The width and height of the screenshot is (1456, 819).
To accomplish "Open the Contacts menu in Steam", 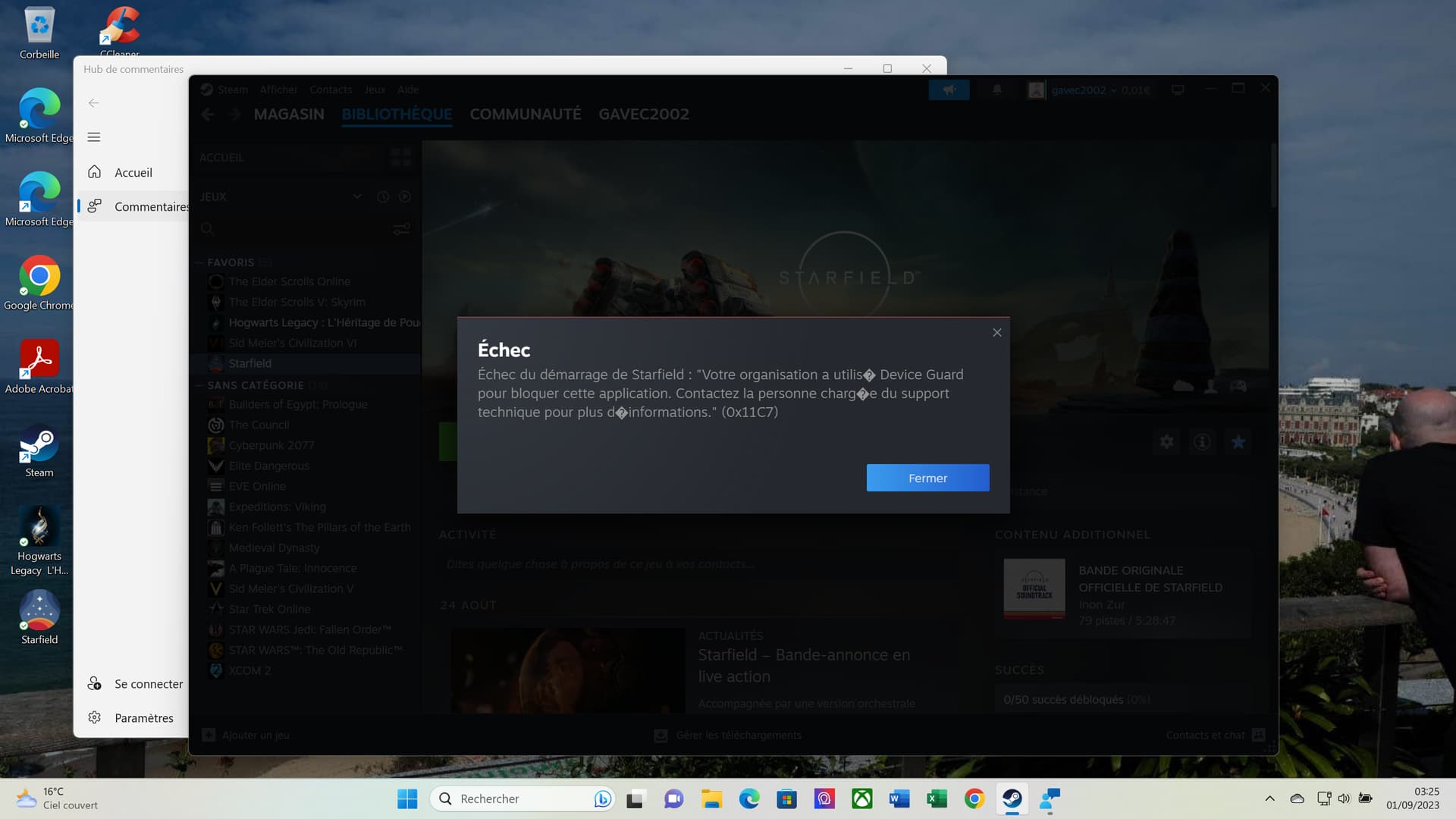I will (x=331, y=89).
